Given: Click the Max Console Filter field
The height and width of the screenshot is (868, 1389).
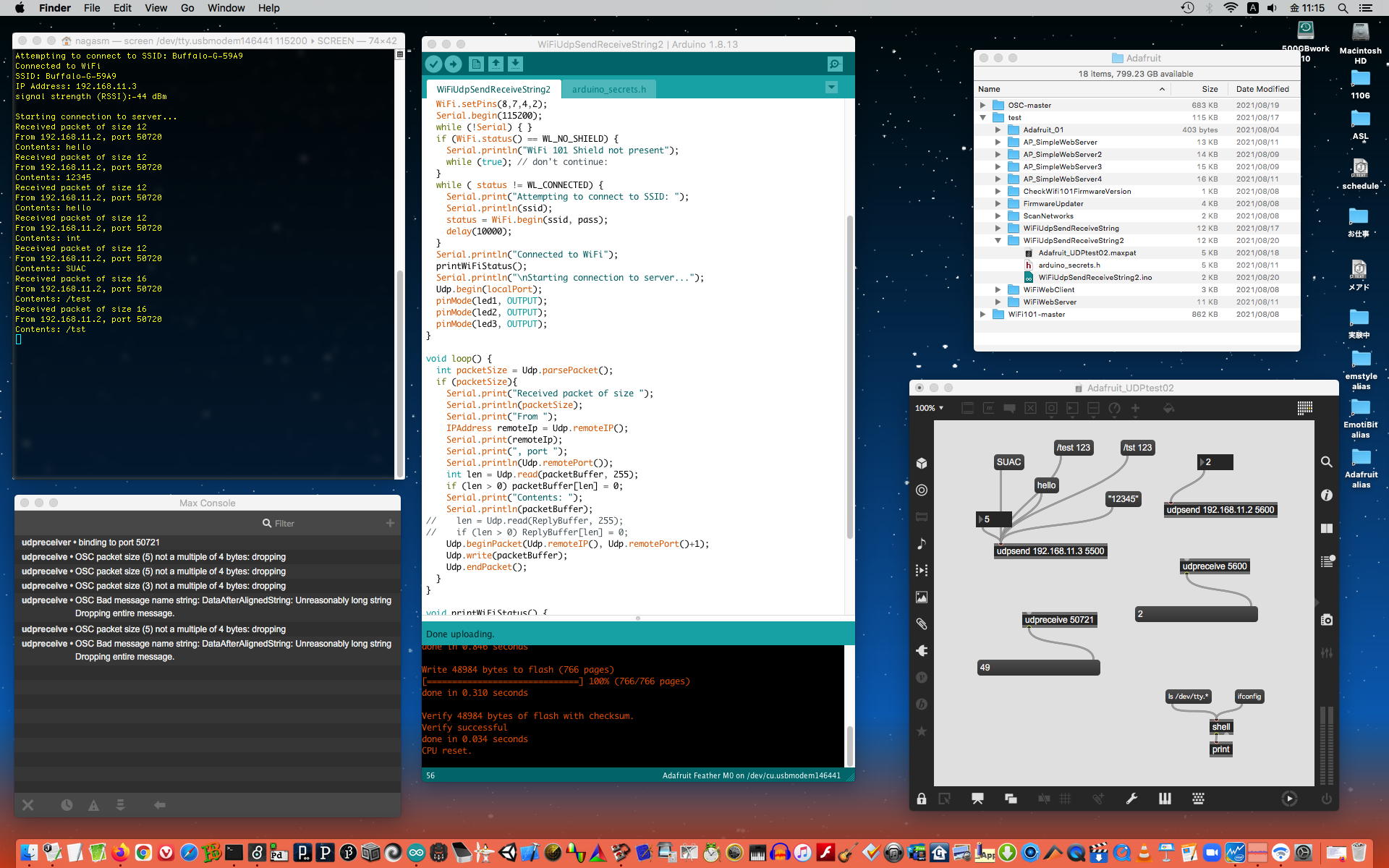Looking at the screenshot, I should pyautogui.click(x=284, y=524).
